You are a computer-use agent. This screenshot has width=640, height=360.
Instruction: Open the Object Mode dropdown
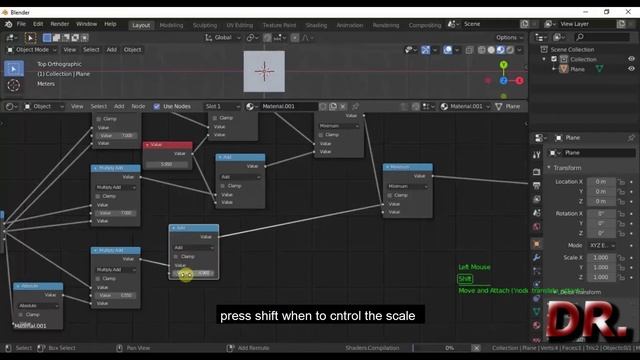click(31, 50)
